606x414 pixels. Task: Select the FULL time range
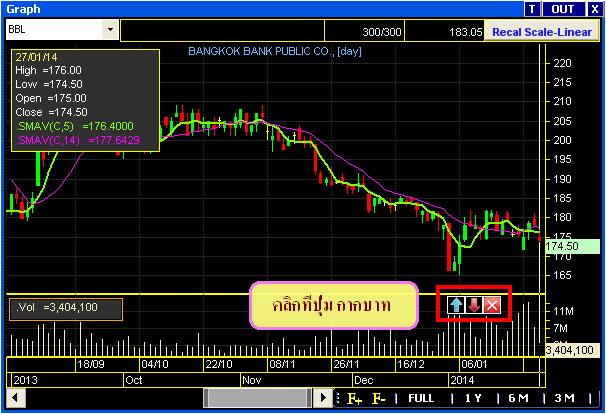click(x=421, y=398)
